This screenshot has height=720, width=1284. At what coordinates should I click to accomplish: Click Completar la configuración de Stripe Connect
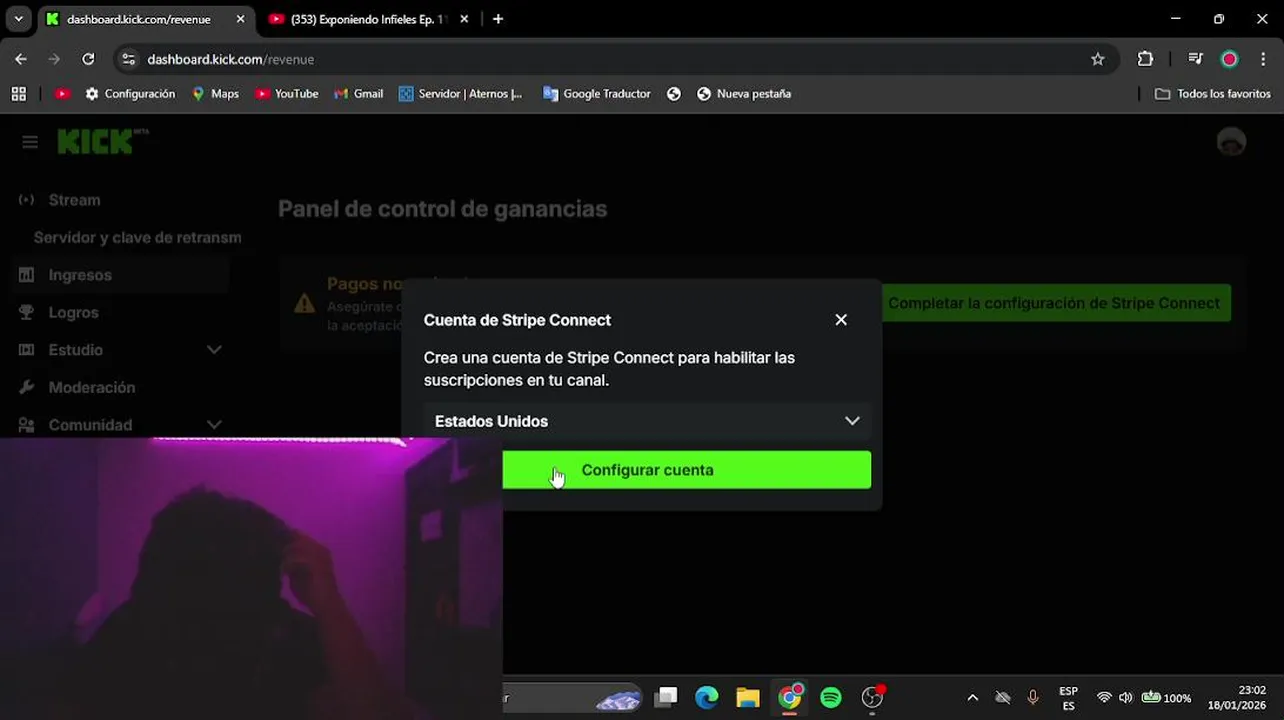pyautogui.click(x=1054, y=303)
